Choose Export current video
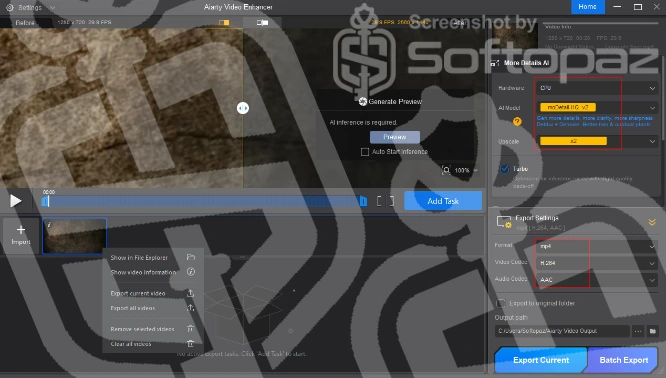This screenshot has width=666, height=378. click(x=138, y=293)
